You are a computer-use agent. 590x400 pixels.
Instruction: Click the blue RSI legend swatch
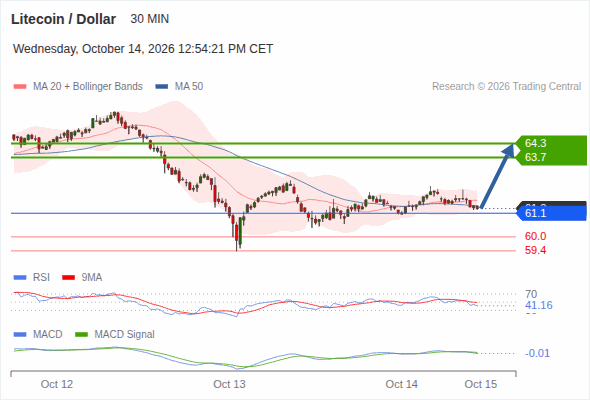point(20,278)
